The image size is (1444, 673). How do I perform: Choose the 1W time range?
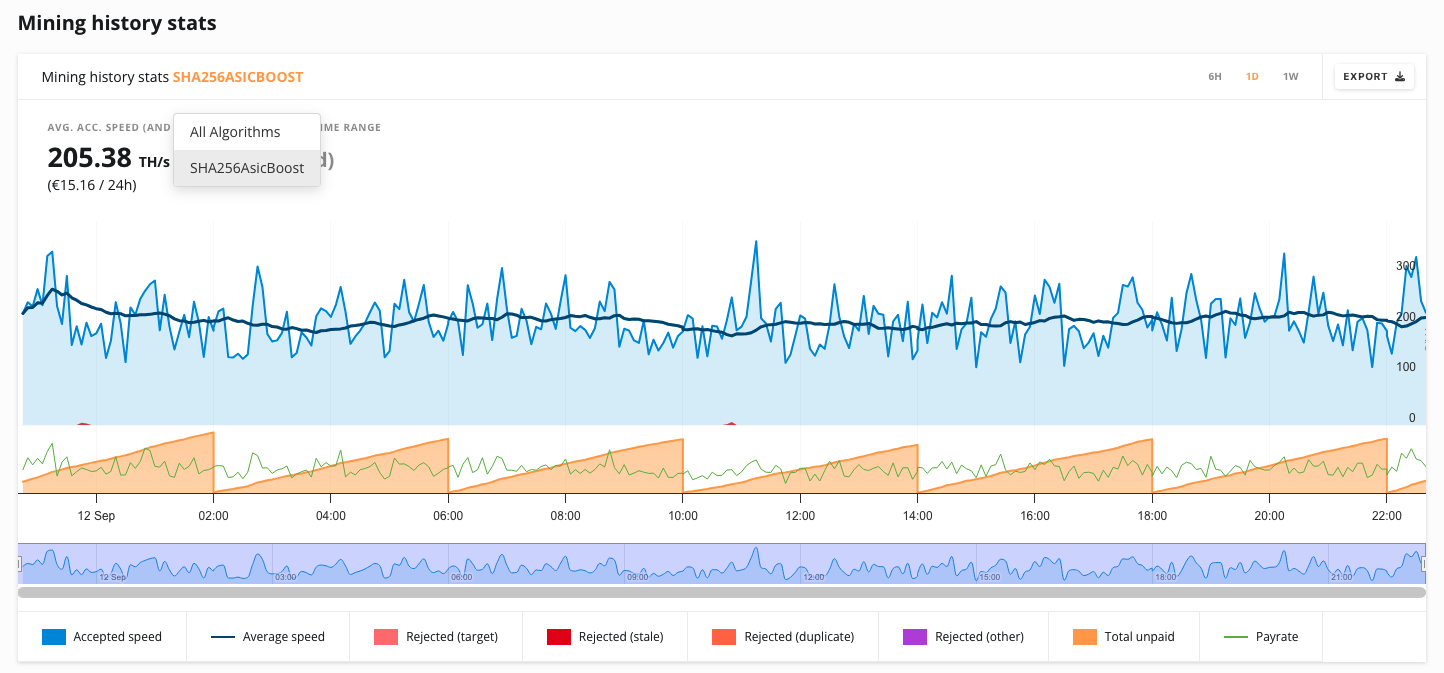(x=1291, y=77)
